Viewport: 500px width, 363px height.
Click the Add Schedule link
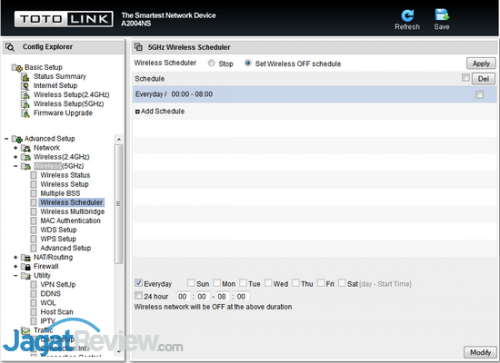[163, 111]
